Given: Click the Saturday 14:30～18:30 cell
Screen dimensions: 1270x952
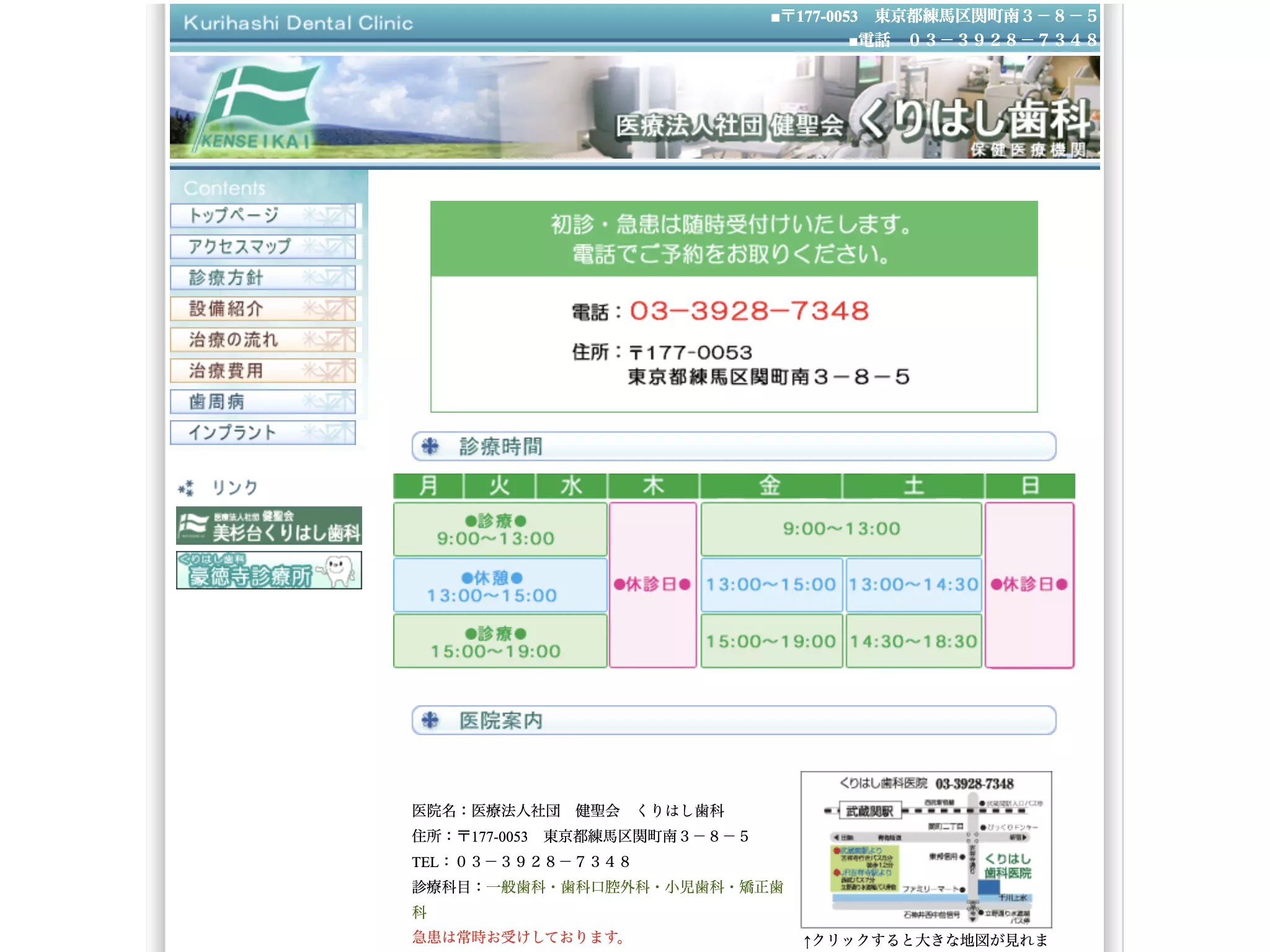Looking at the screenshot, I should [914, 641].
